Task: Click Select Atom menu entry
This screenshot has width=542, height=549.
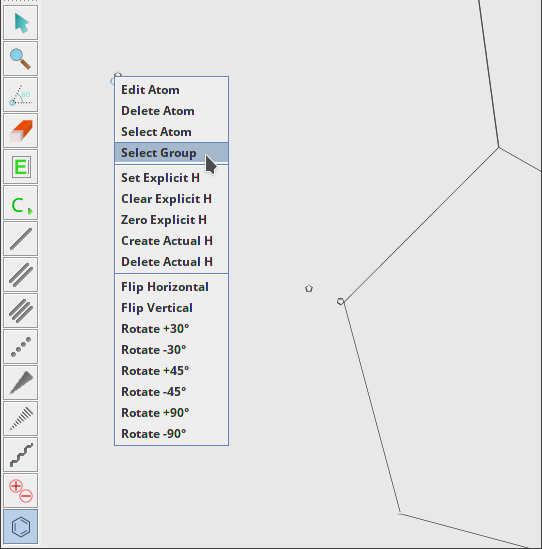Action: tap(172, 132)
